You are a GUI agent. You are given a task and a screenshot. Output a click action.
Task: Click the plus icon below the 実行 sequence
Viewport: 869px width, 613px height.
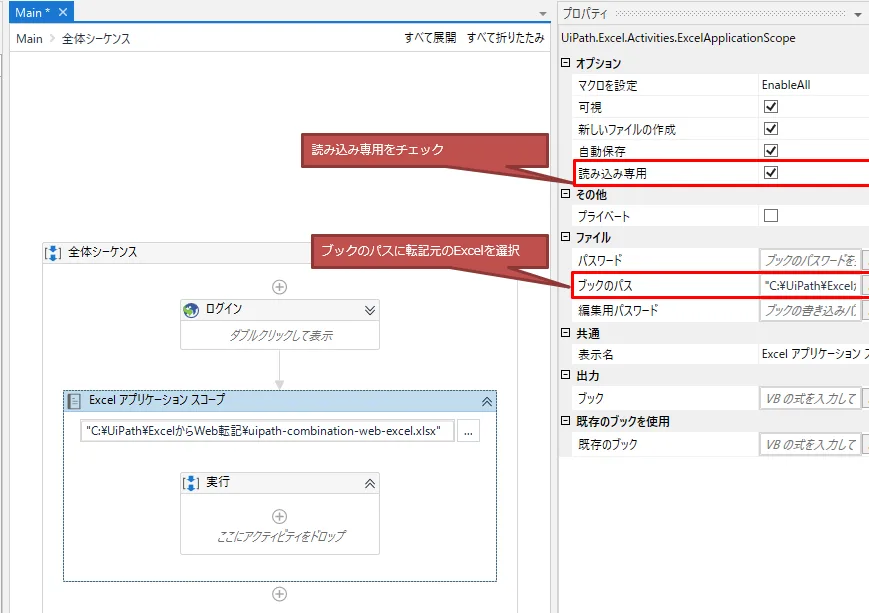(280, 594)
